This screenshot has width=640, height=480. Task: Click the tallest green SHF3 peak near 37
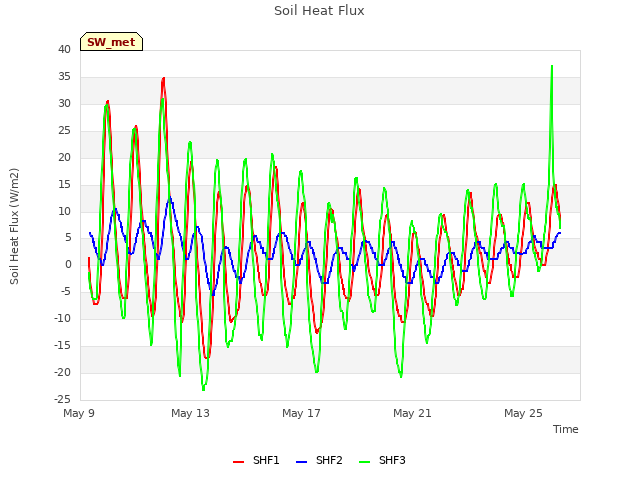552,66
